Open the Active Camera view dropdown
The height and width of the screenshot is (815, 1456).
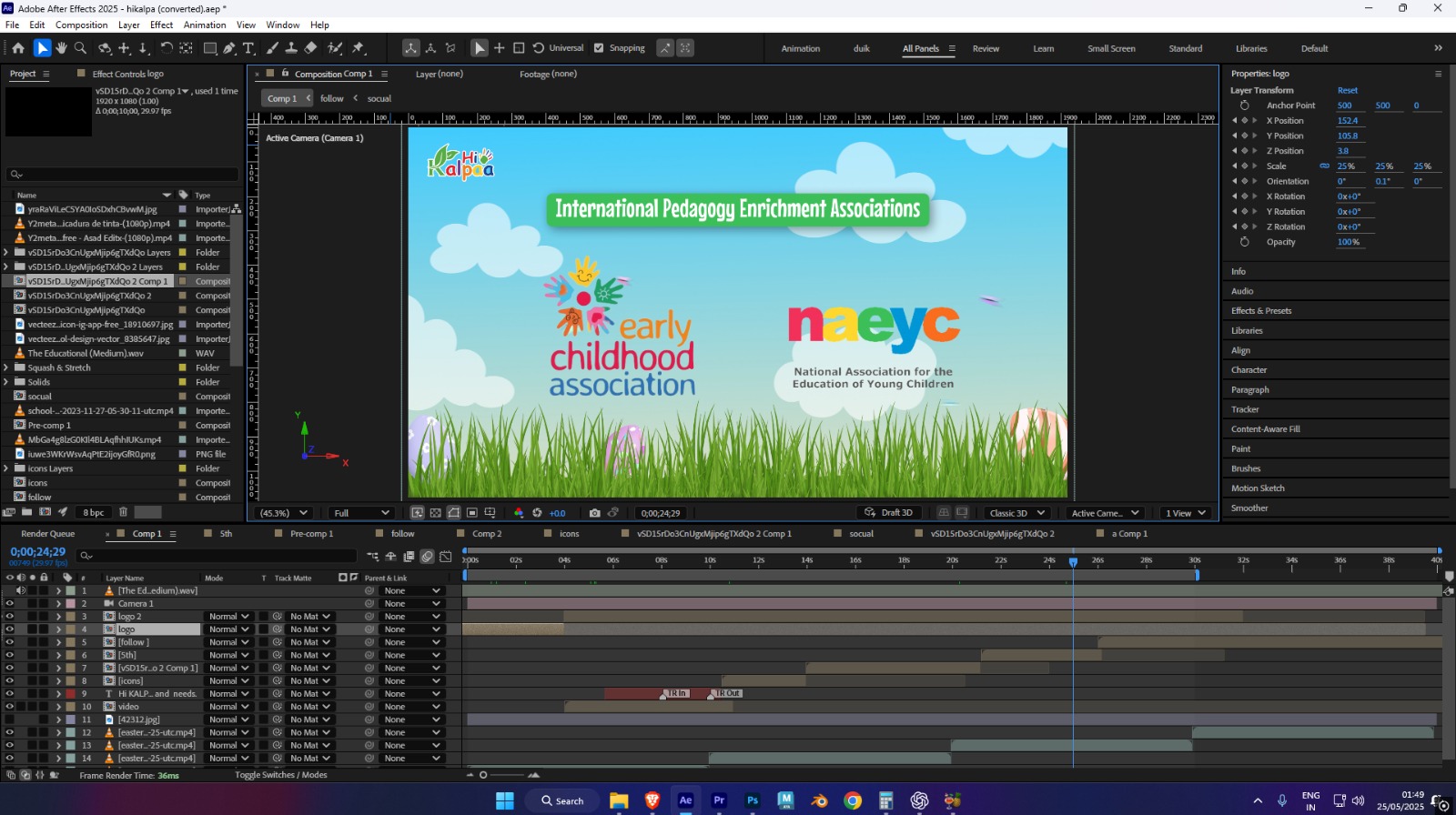click(1106, 513)
